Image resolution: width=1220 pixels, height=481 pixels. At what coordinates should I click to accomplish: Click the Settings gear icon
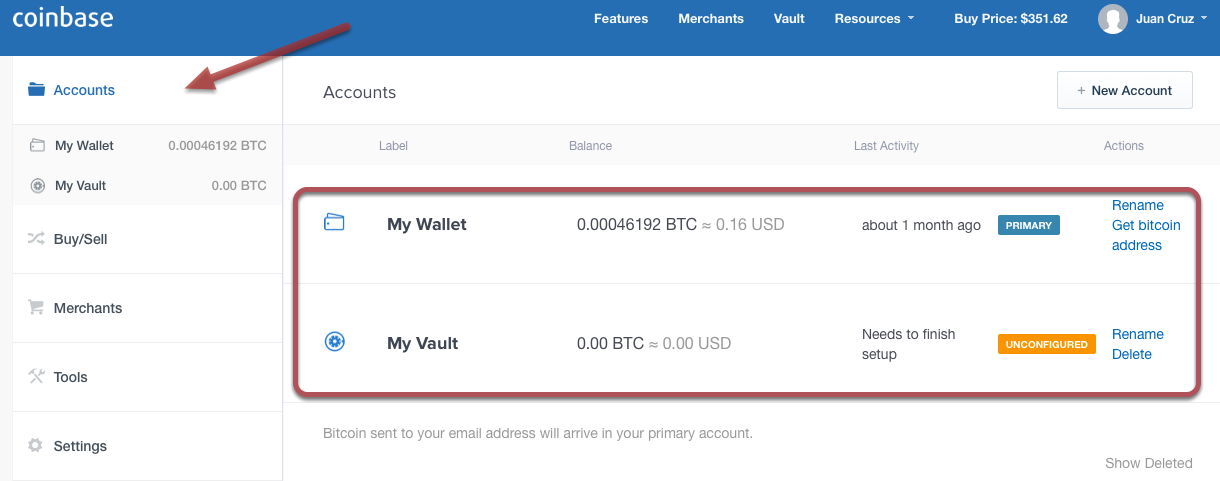click(x=37, y=446)
